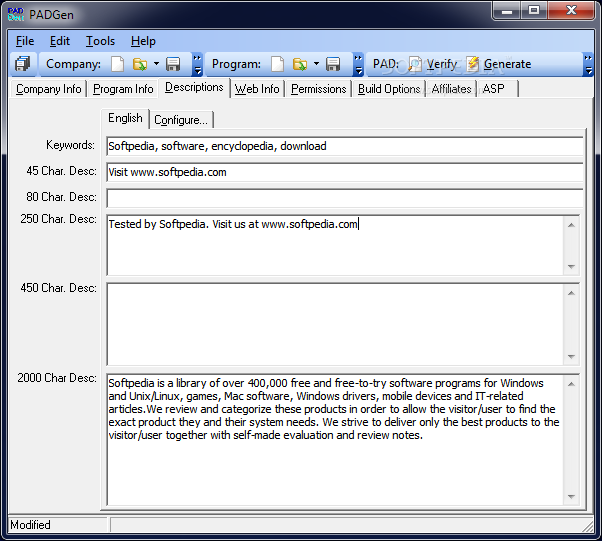Create a new Program file
This screenshot has height=541, width=602.
point(278,64)
